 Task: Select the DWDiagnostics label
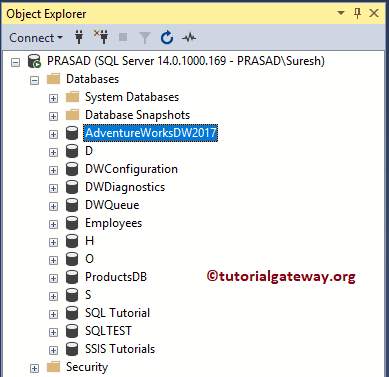(125, 187)
